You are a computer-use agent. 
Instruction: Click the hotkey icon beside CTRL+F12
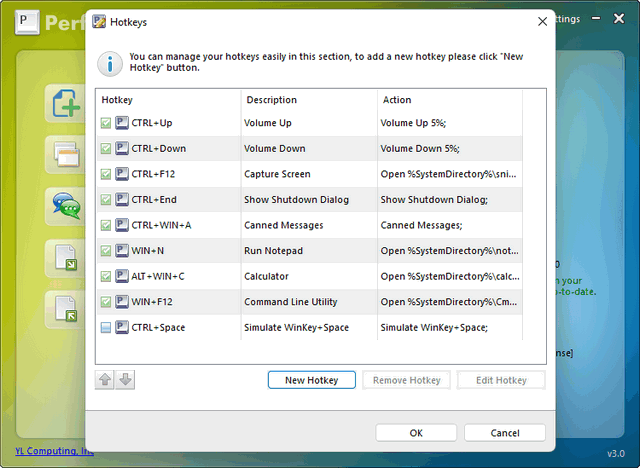coord(122,174)
